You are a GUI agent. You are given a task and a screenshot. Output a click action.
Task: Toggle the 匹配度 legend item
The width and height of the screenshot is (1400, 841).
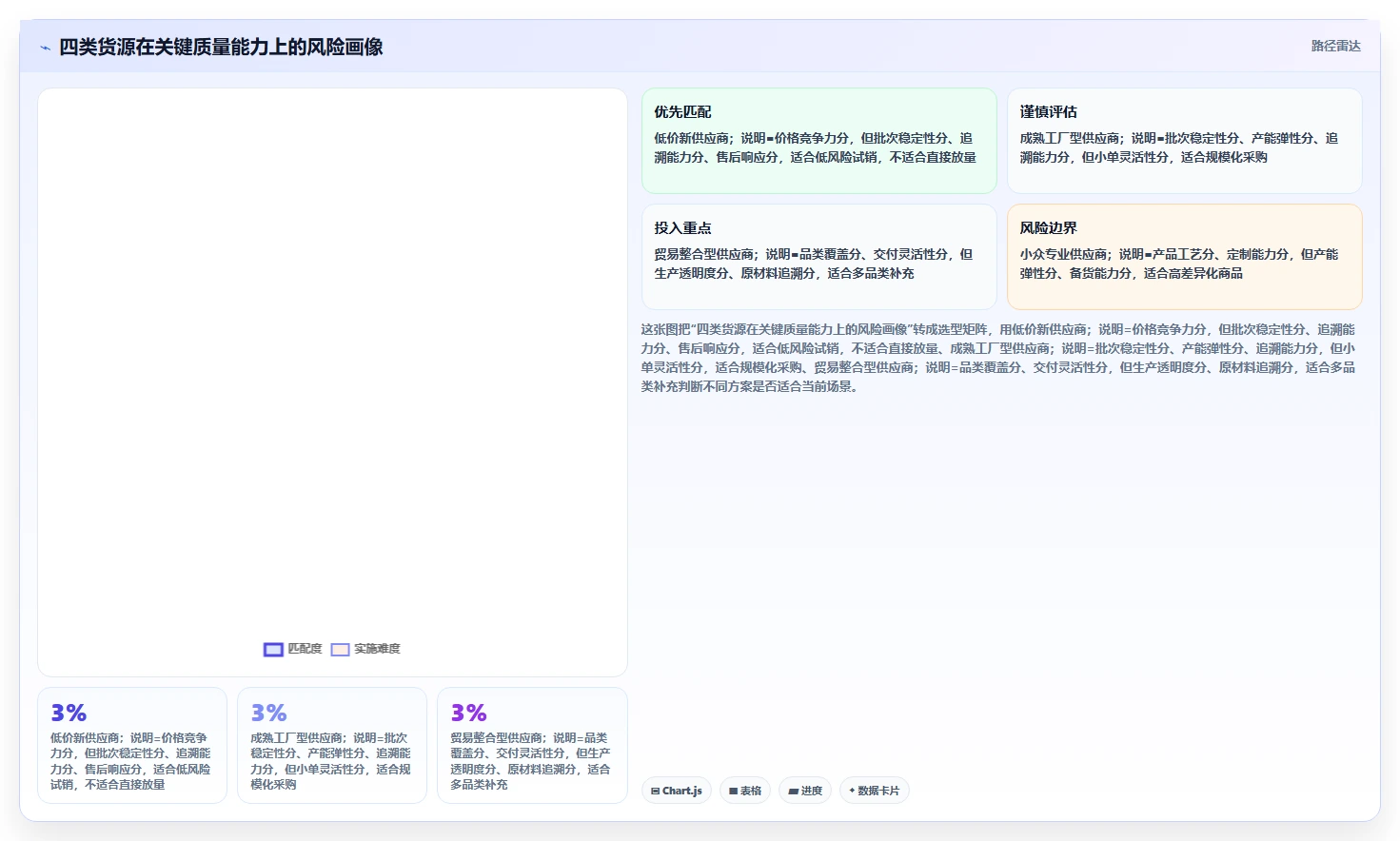293,649
